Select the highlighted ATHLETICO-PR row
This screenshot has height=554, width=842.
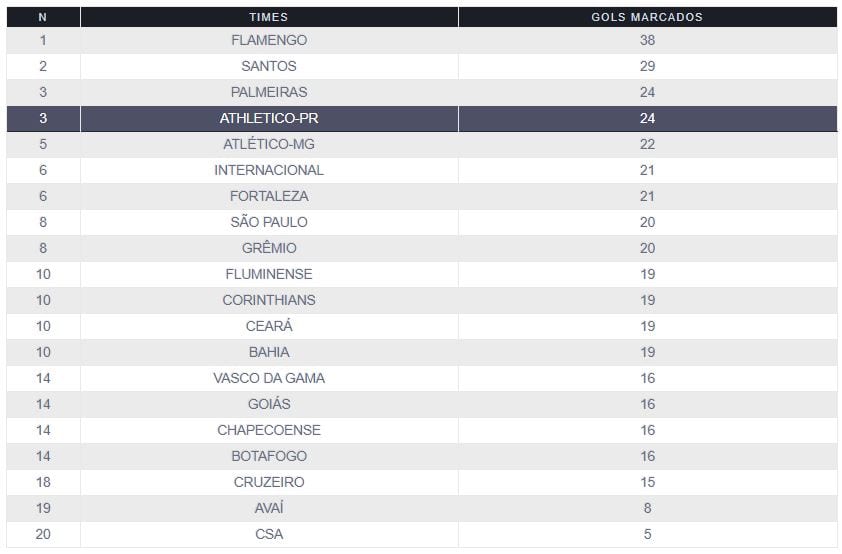click(x=268, y=119)
